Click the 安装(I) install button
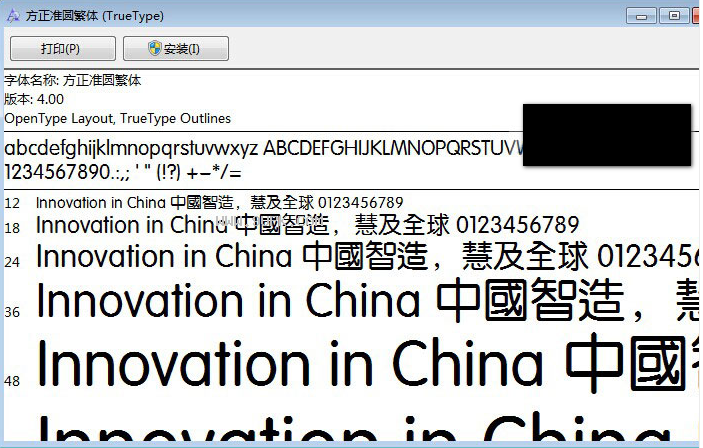This screenshot has width=703, height=448. point(176,48)
